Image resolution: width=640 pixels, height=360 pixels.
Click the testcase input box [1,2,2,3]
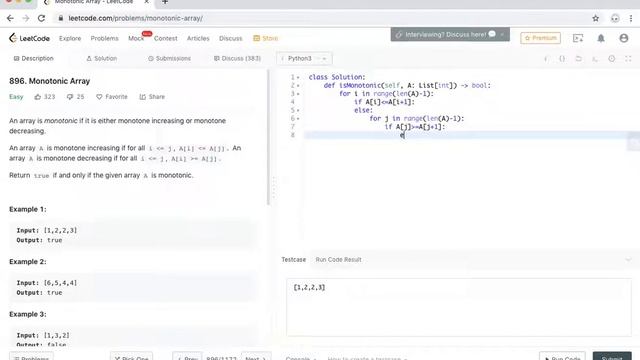pyautogui.click(x=459, y=307)
